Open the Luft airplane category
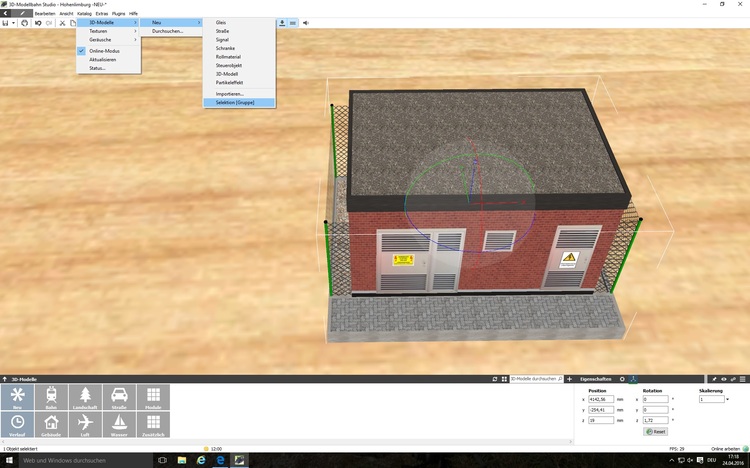Screen dimensions: 750x468 click(x=85, y=424)
